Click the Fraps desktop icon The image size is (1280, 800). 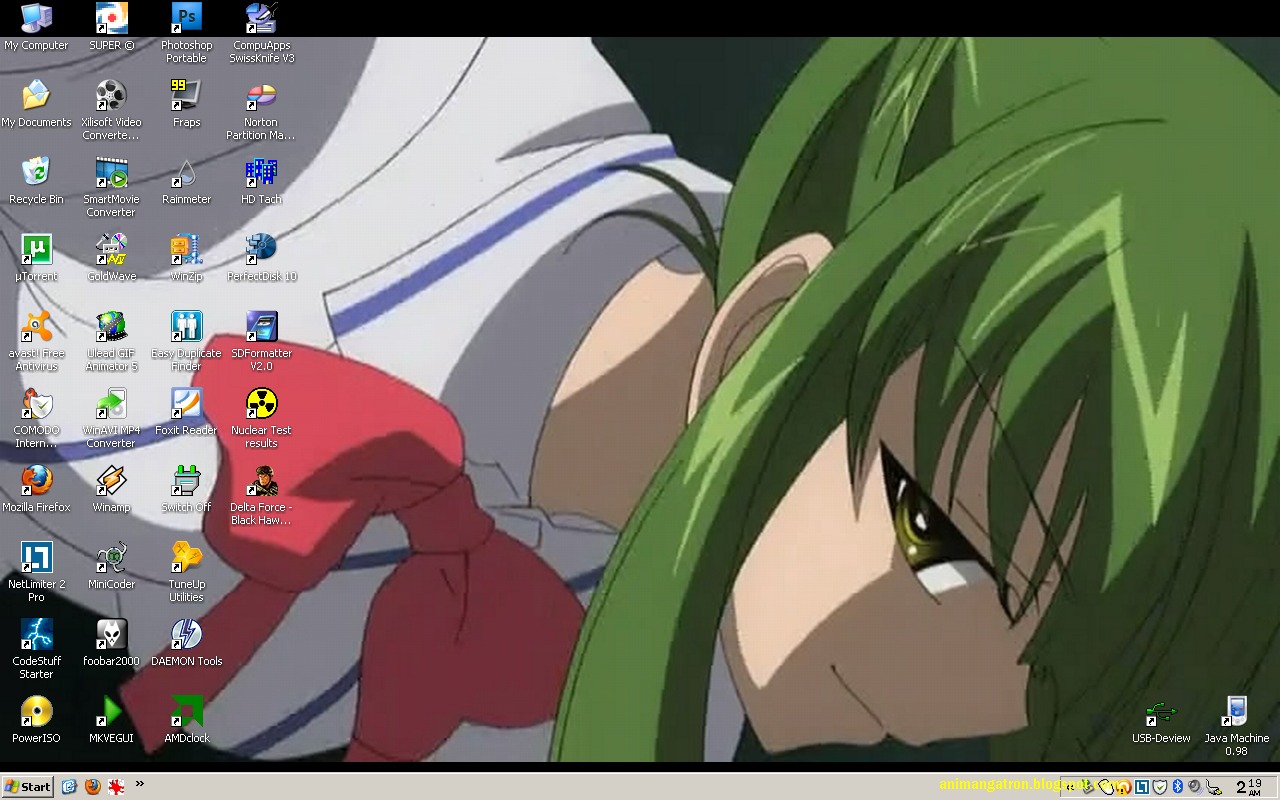pyautogui.click(x=186, y=104)
